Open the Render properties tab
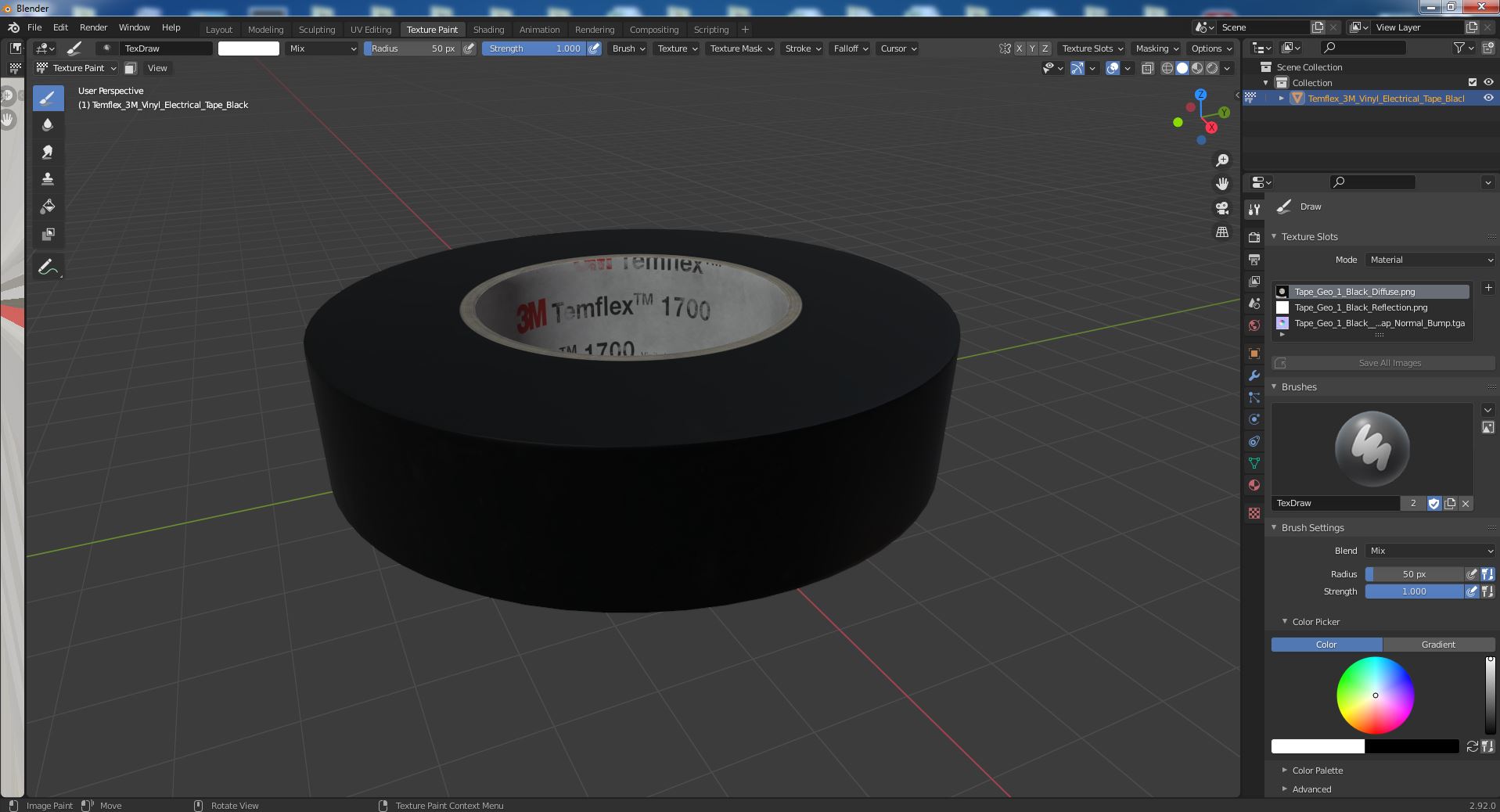Viewport: 1500px width, 812px height. (x=1254, y=237)
